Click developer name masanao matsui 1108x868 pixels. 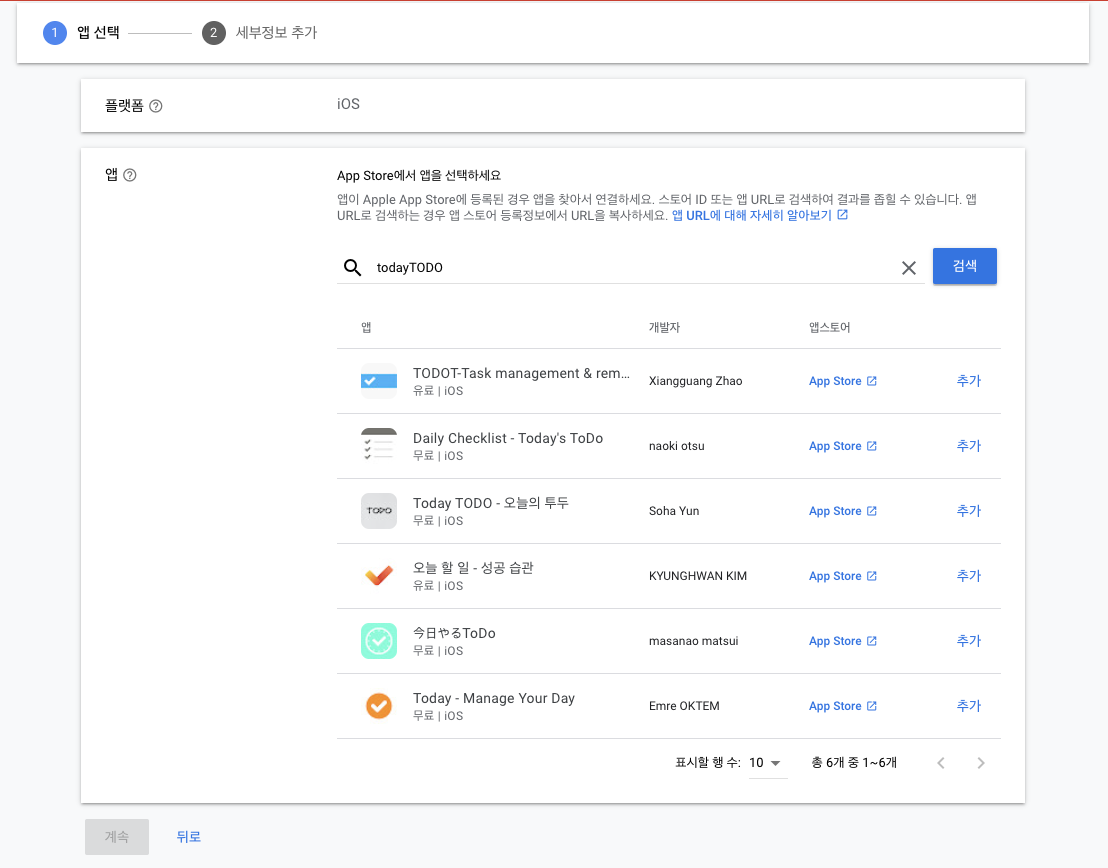(693, 641)
